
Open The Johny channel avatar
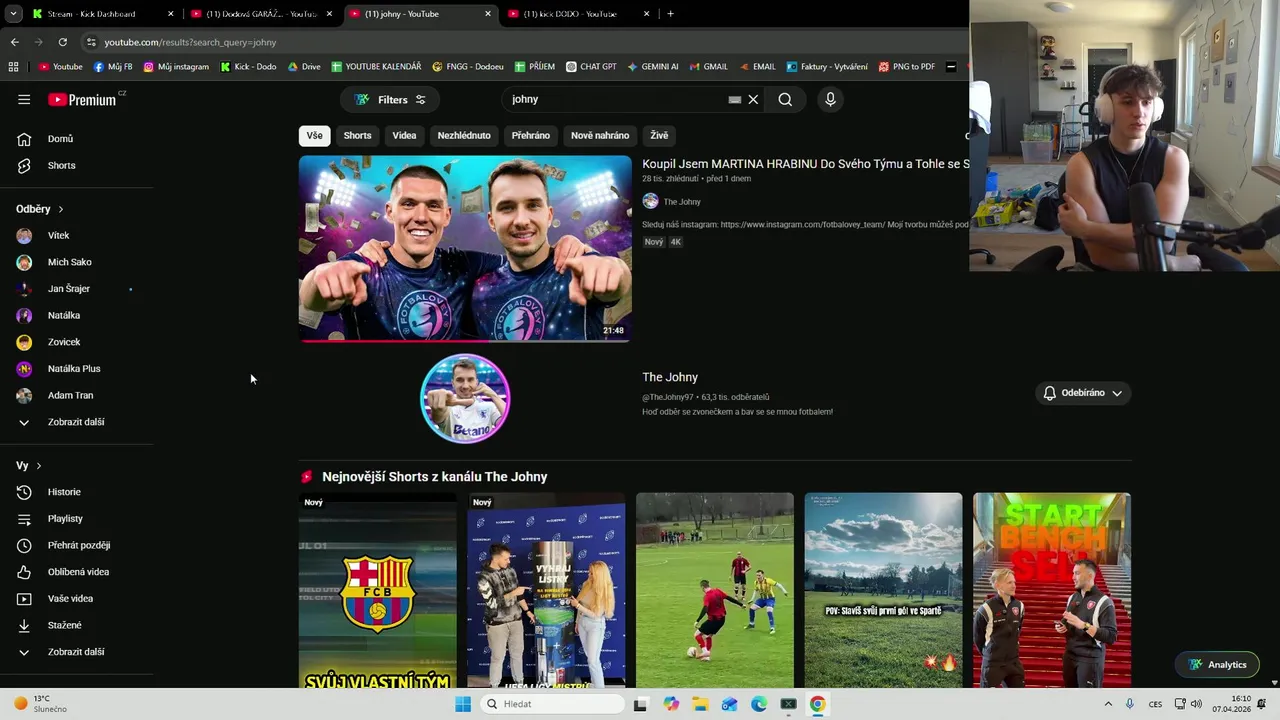465,398
